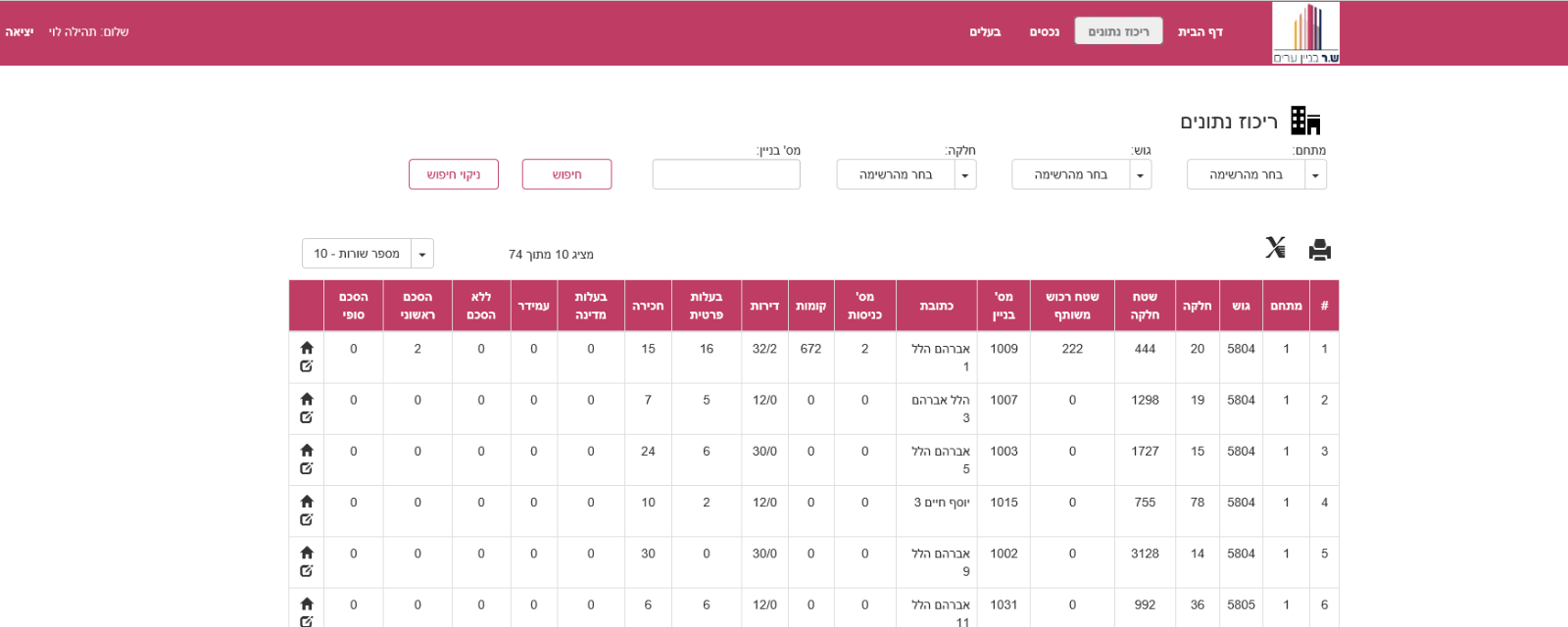Image resolution: width=1568 pixels, height=627 pixels.
Task: Click the שטח חלקה column header
Action: tap(1145, 306)
